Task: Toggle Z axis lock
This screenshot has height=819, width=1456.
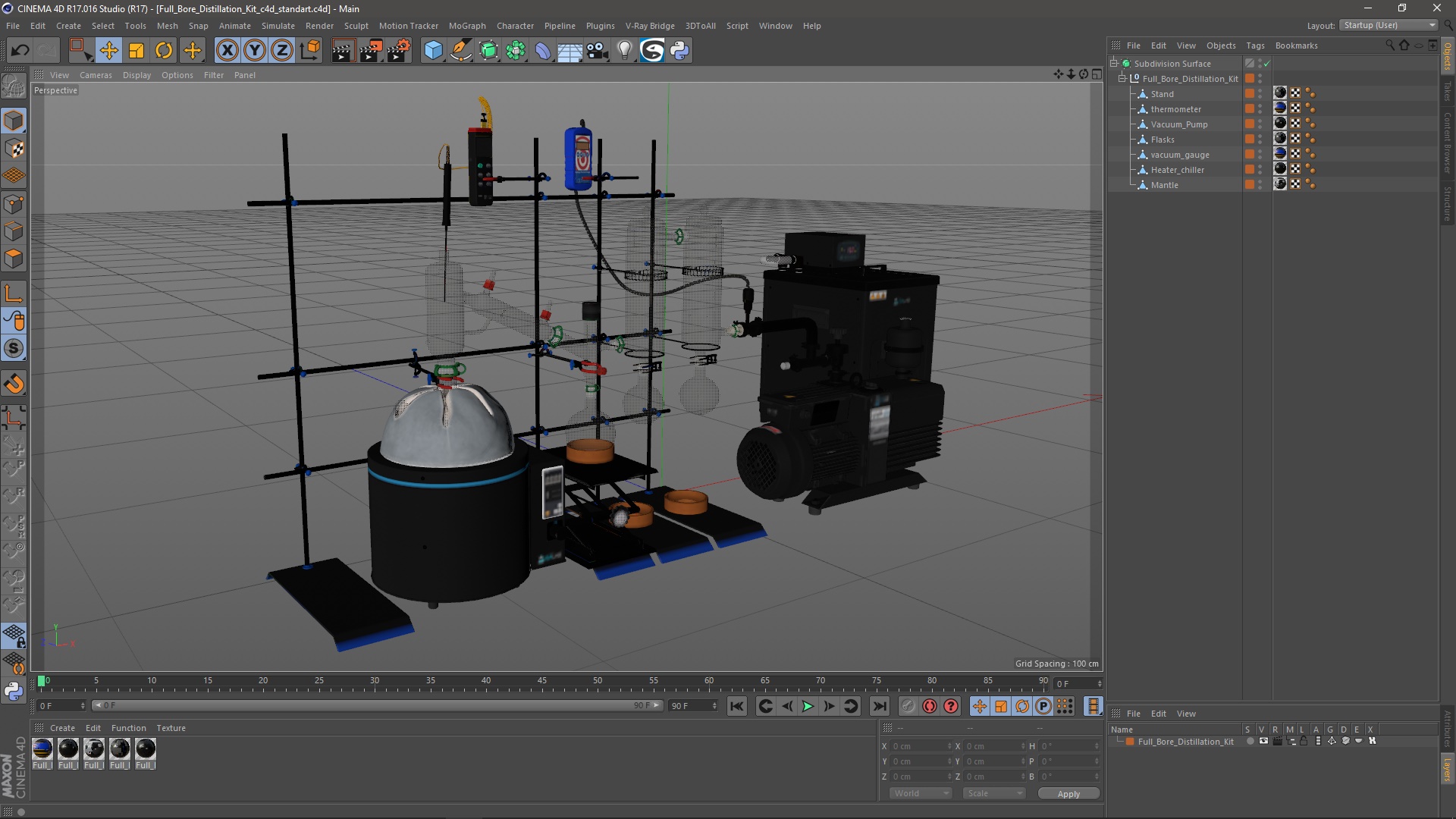Action: (282, 51)
